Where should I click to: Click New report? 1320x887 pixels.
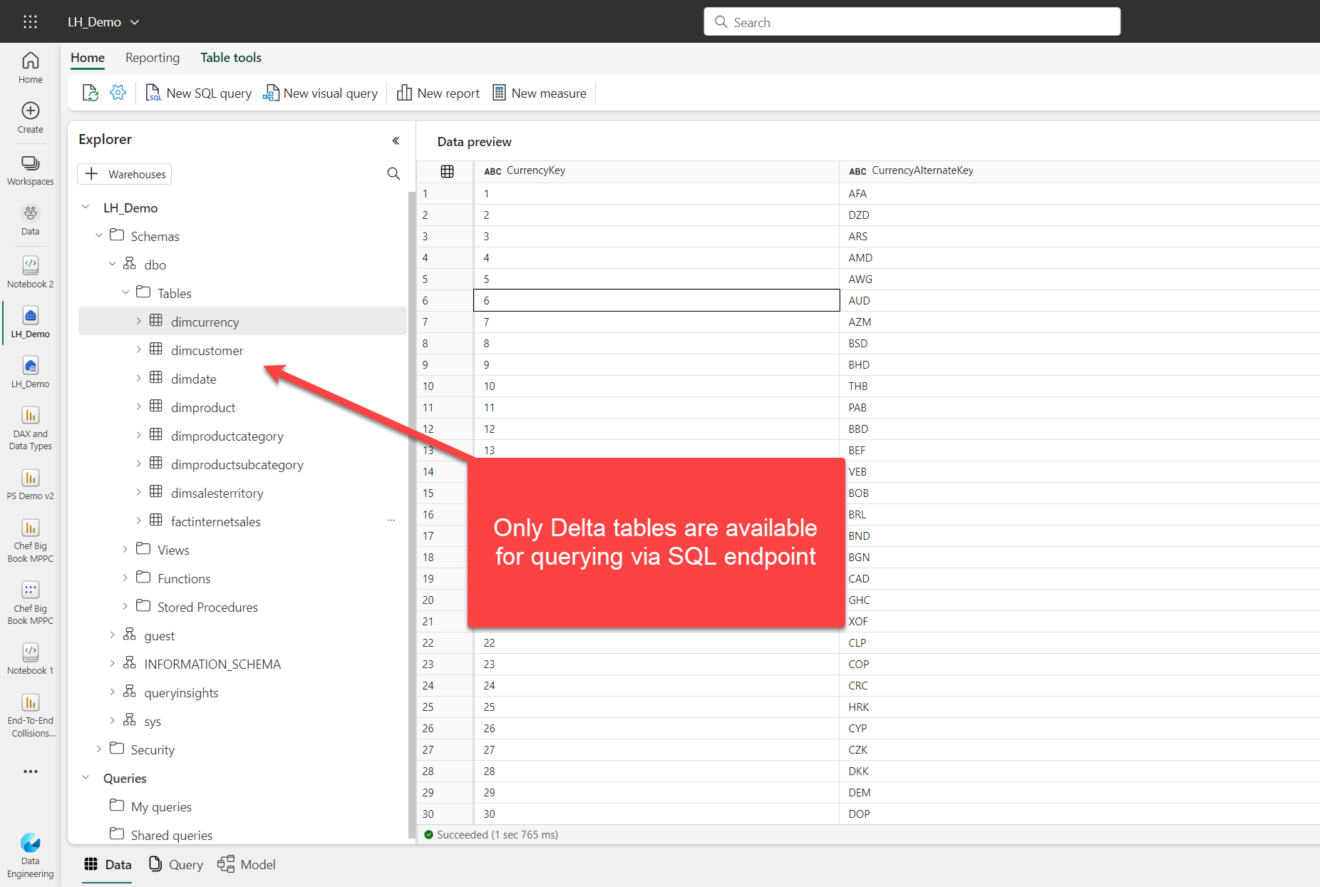coord(438,93)
